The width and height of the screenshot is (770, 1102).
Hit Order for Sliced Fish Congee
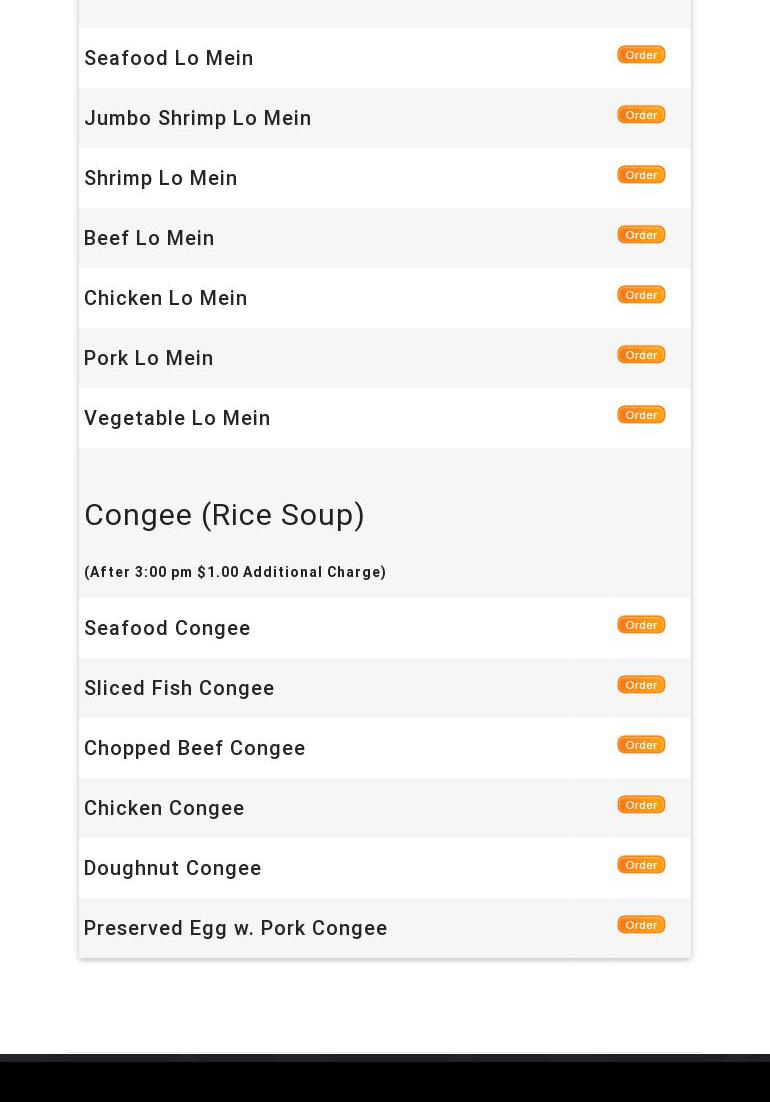[x=641, y=685]
